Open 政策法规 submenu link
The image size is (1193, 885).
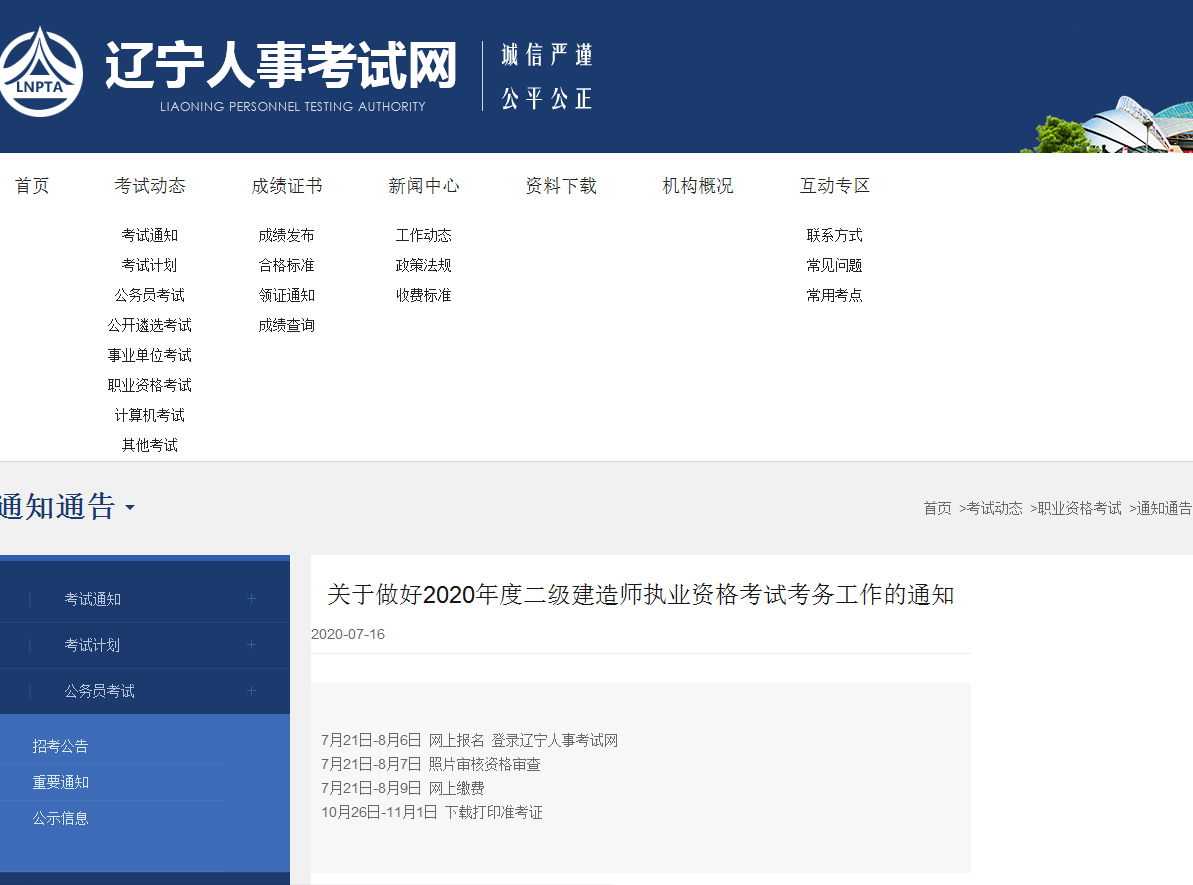(x=424, y=265)
